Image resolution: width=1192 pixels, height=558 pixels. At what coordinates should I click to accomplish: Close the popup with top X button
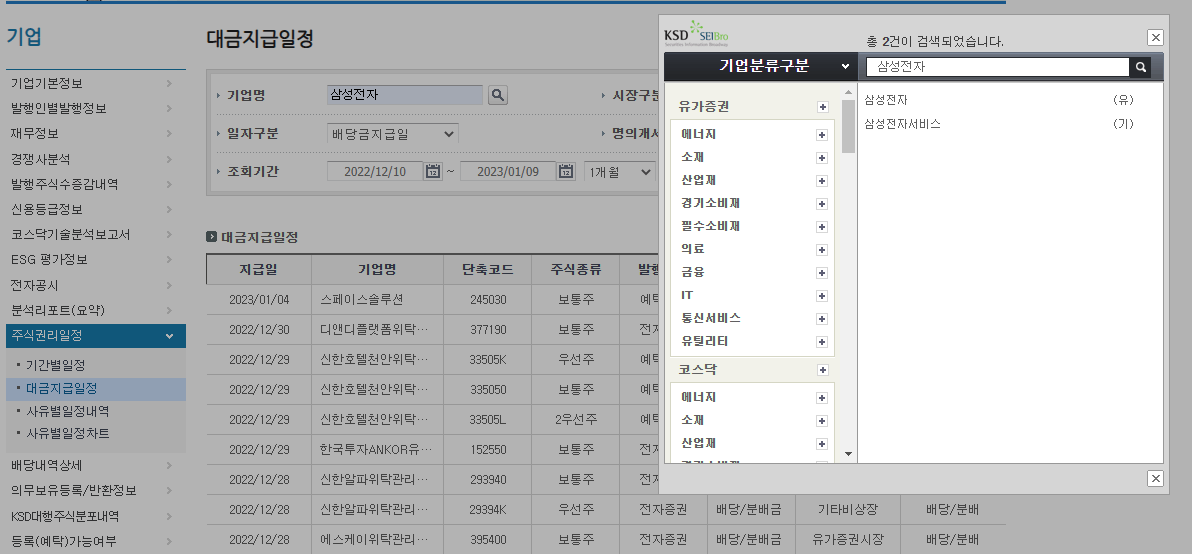(1156, 37)
